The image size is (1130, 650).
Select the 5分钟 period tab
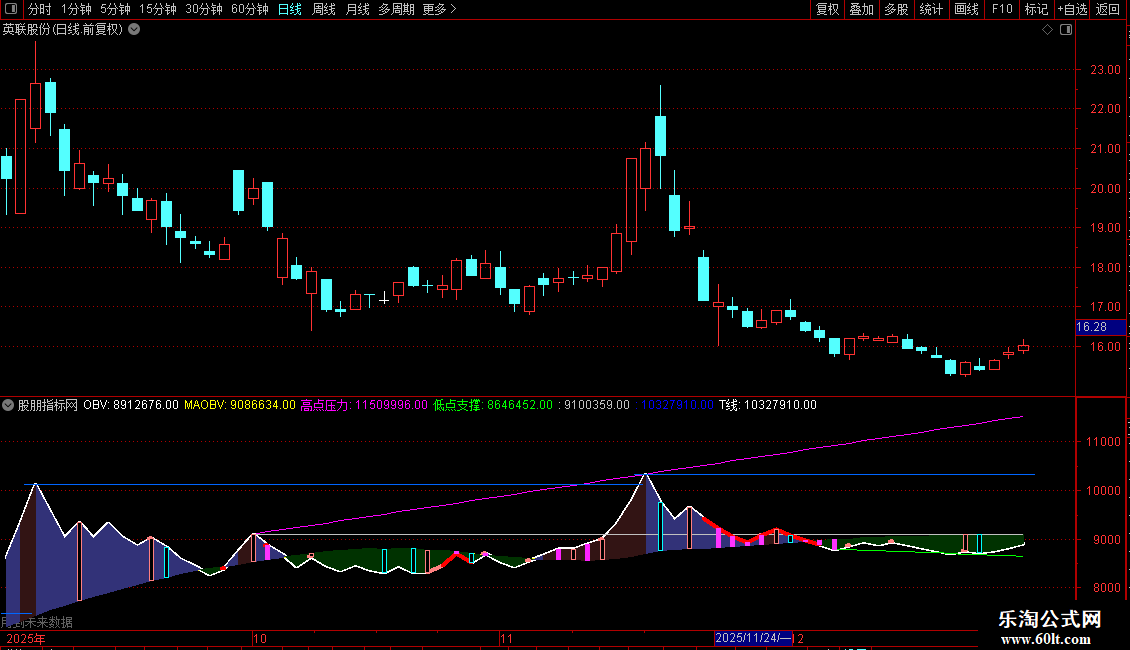pyautogui.click(x=115, y=9)
